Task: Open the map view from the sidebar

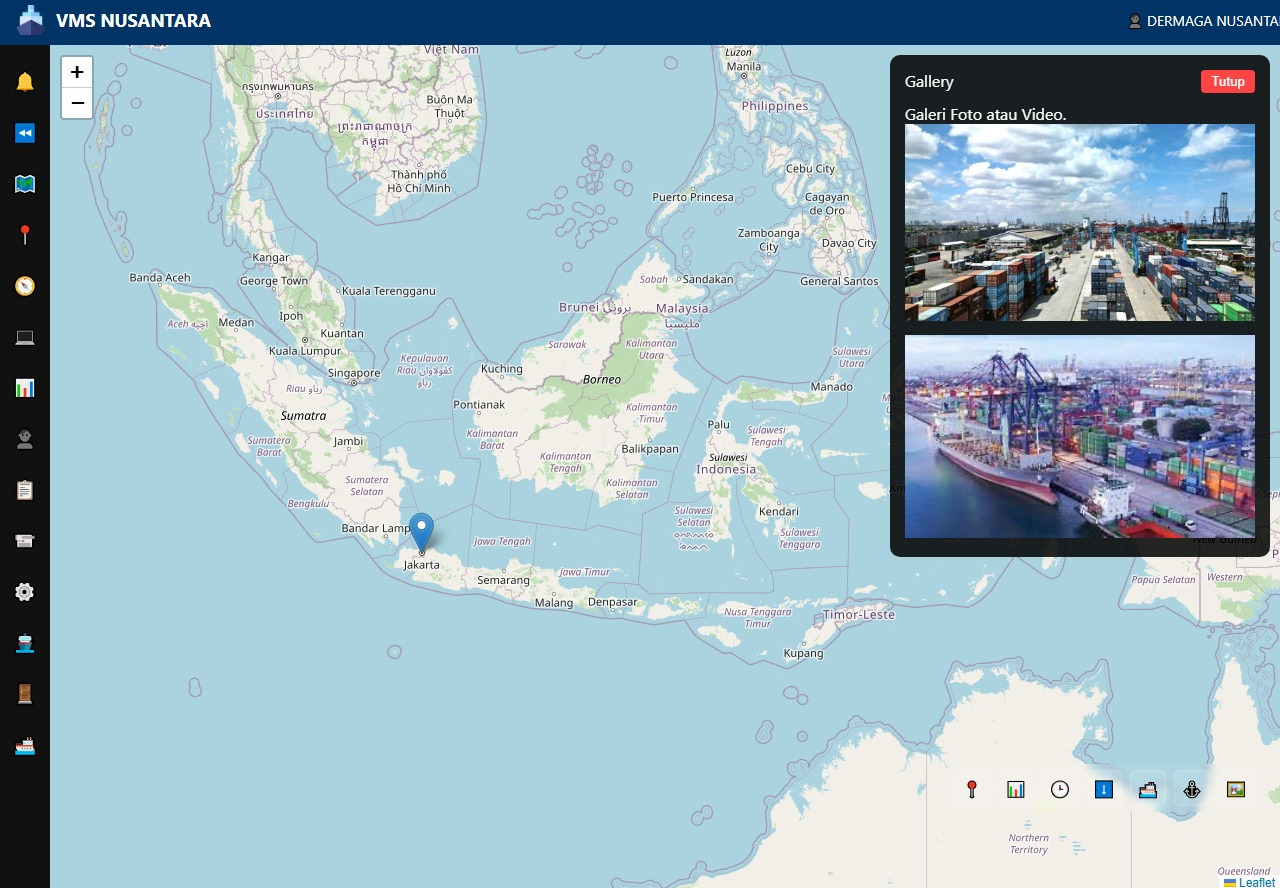Action: [x=24, y=183]
